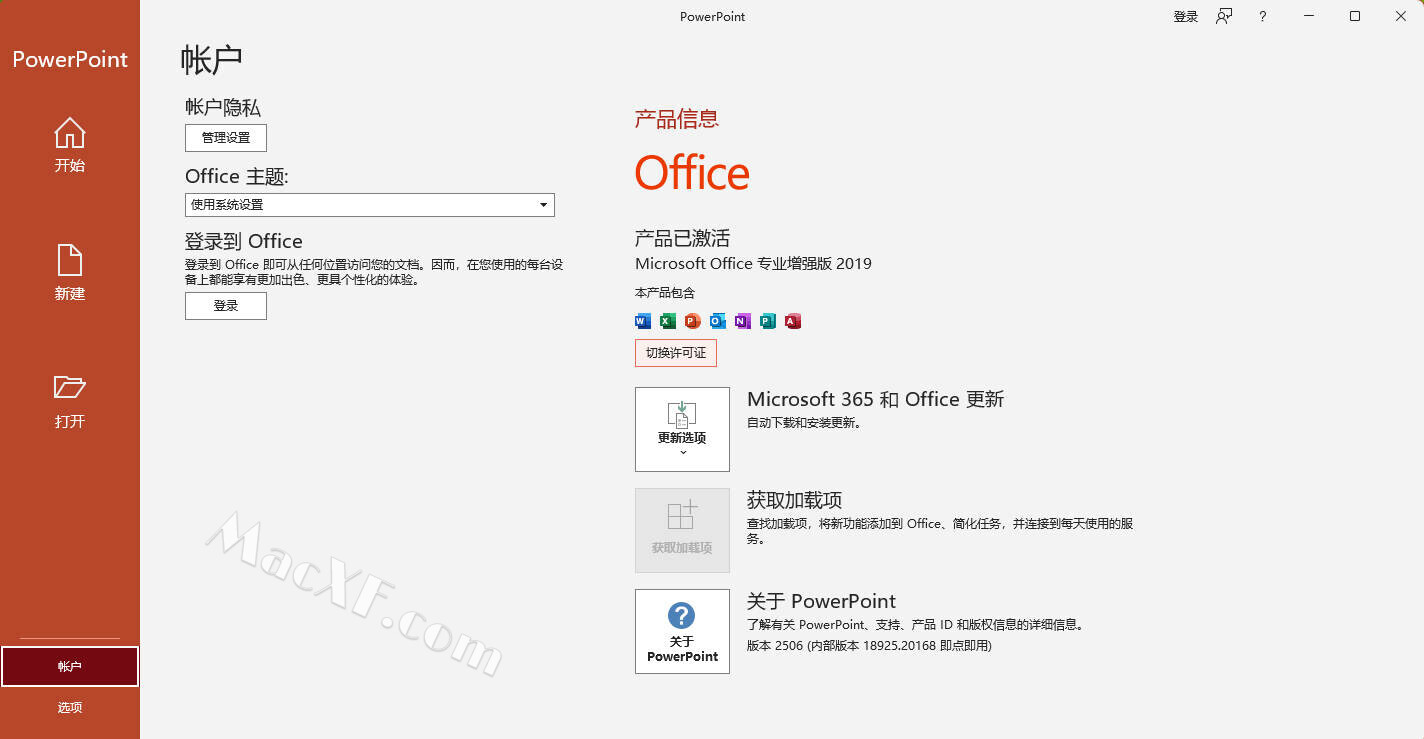
Task: Click the Microsoft 365 和 Office 更新 heading
Action: [875, 399]
